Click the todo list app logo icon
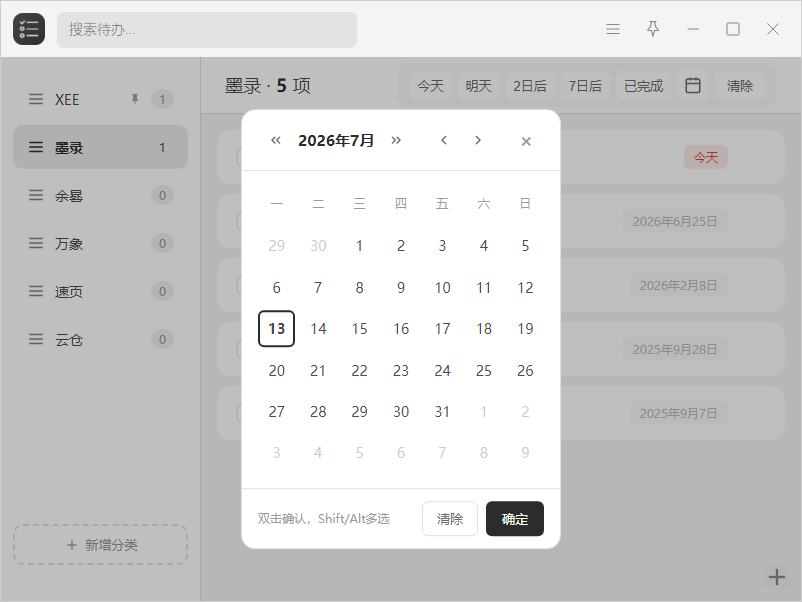This screenshot has height=602, width=802. coord(29,29)
